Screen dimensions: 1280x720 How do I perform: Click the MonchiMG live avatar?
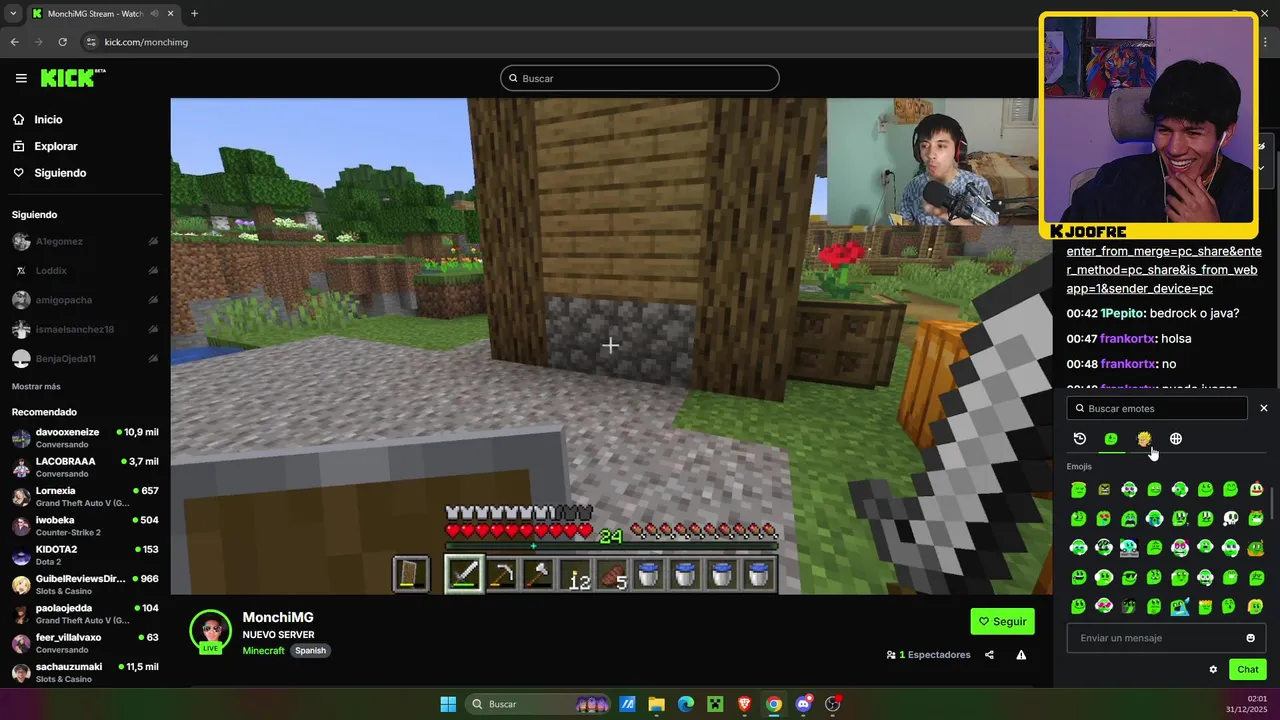210,631
